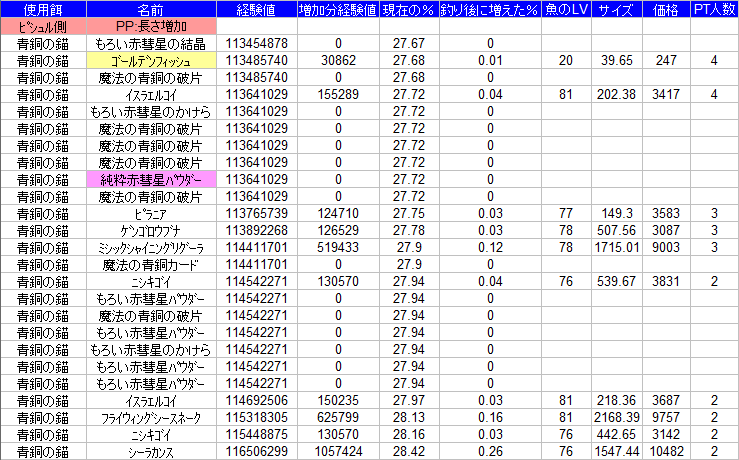Click the 魔法の青銅カード name cell

click(x=151, y=264)
